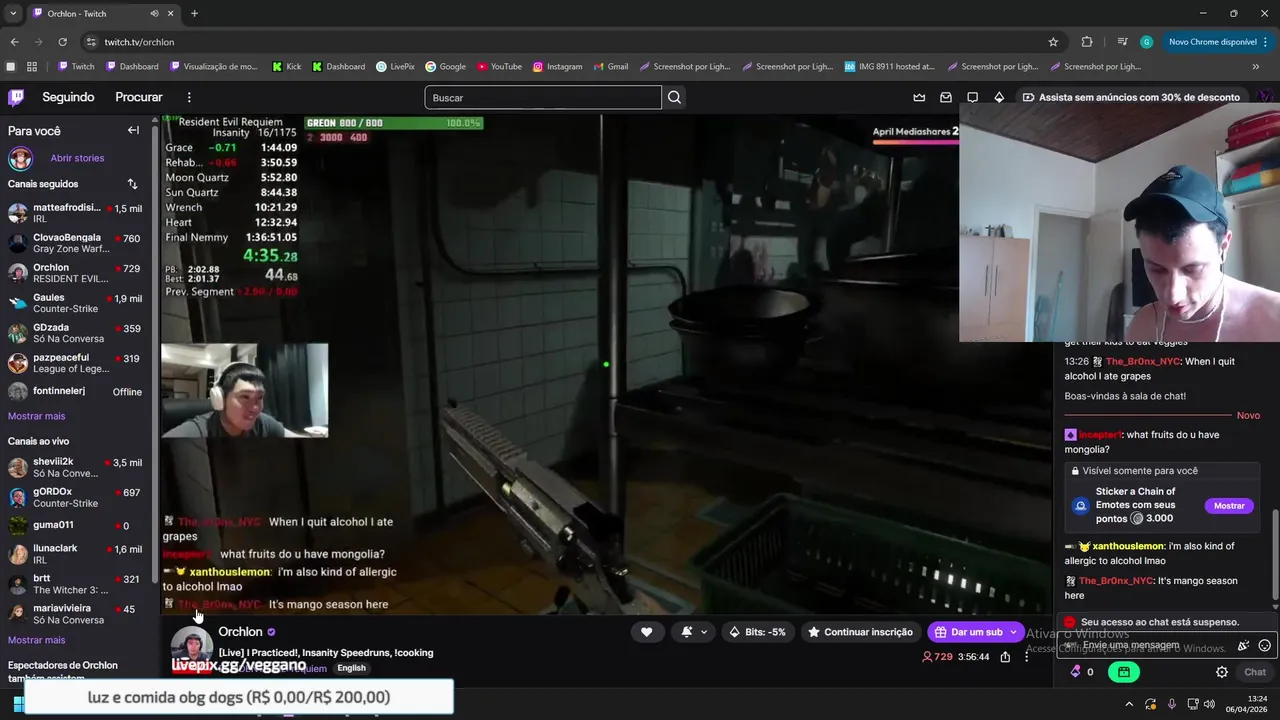Open the notifications inbox icon
Viewport: 1280px width, 720px height.
(946, 97)
